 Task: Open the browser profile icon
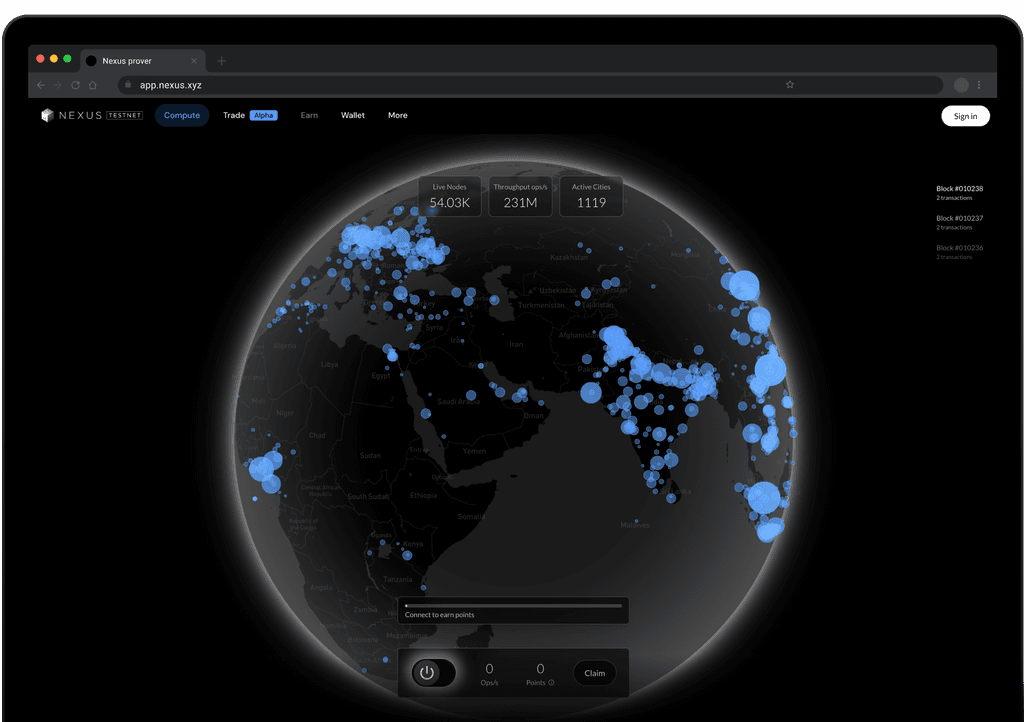(960, 85)
